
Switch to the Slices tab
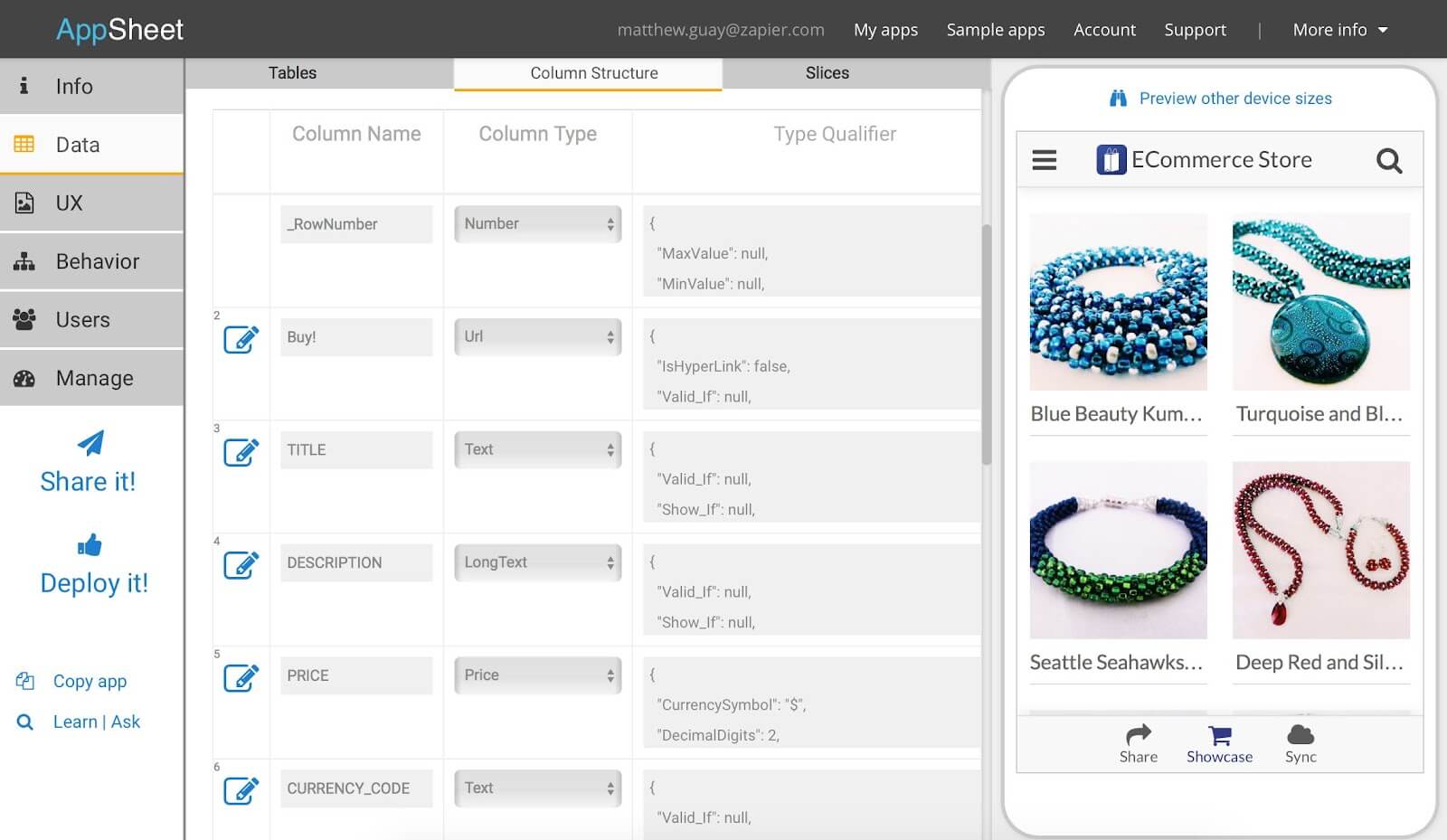tap(826, 72)
